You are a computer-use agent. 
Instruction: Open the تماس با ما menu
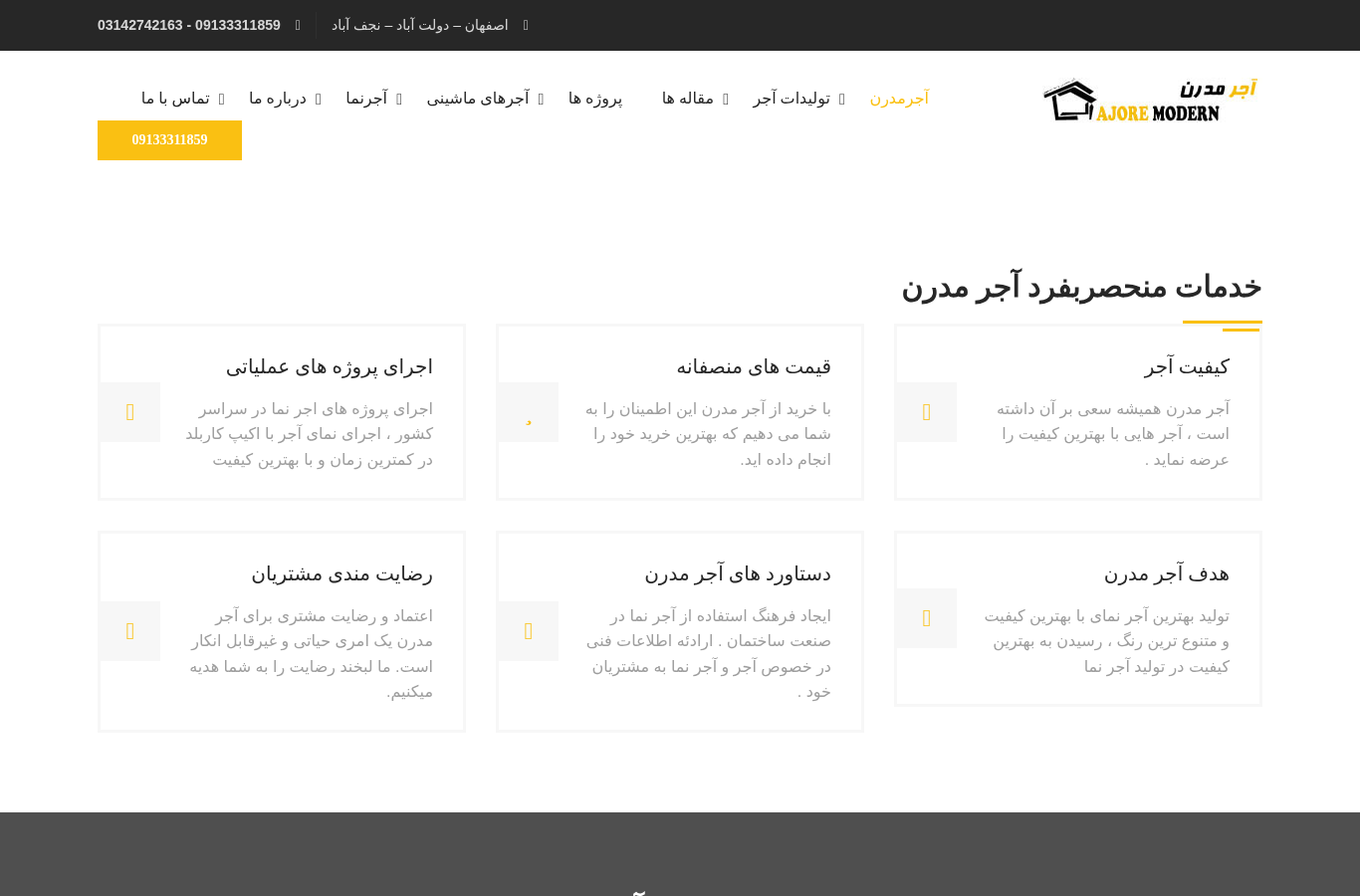182,99
